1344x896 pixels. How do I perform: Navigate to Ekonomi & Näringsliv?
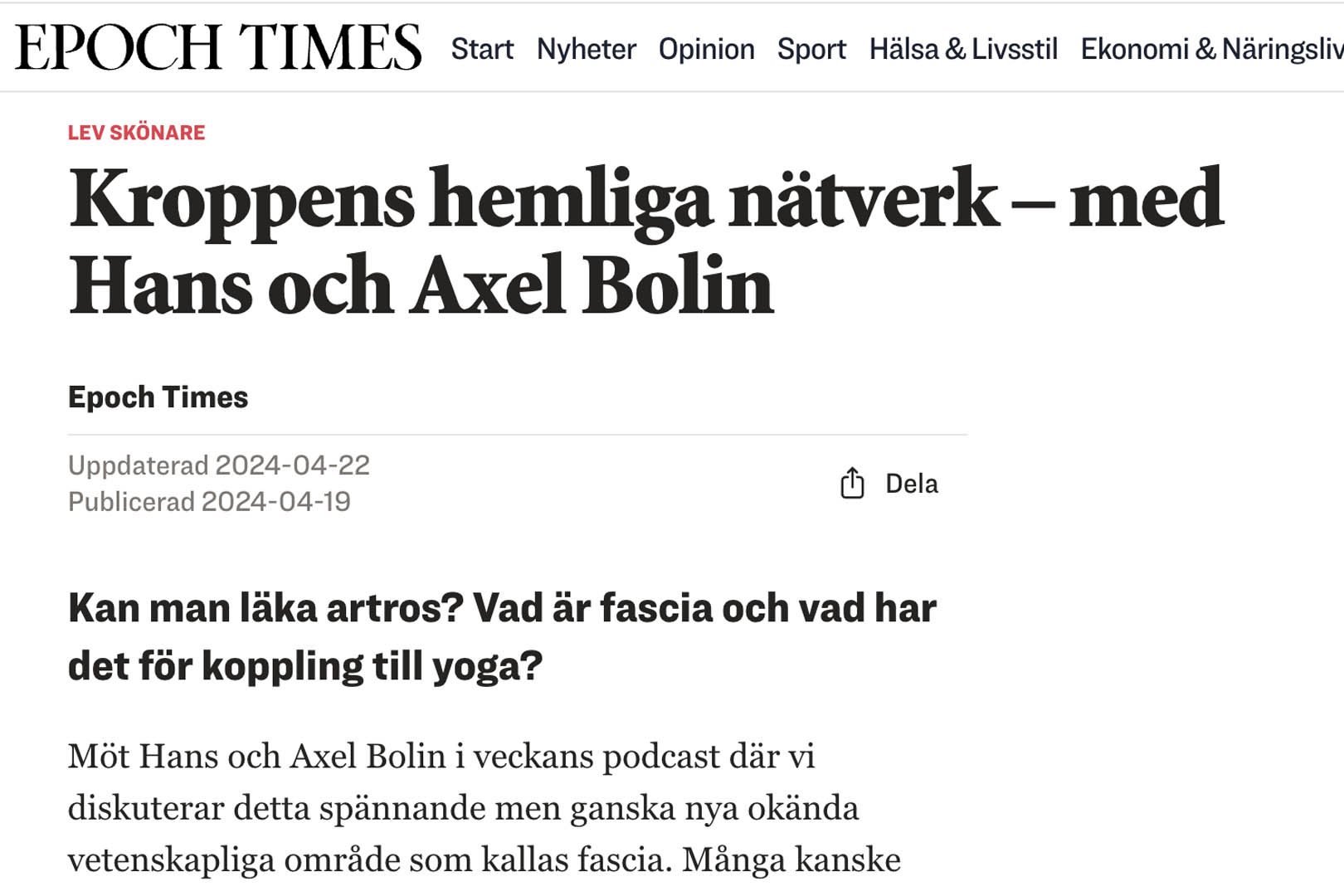pyautogui.click(x=1211, y=49)
